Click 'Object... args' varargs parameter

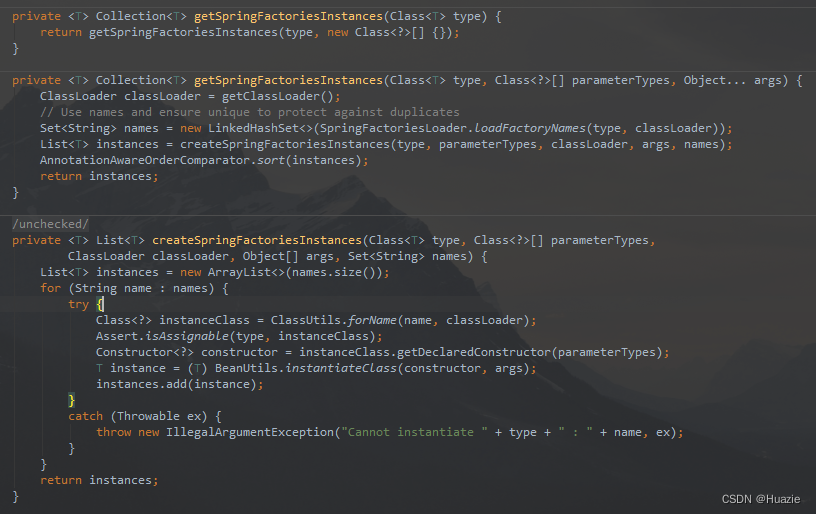733,80
